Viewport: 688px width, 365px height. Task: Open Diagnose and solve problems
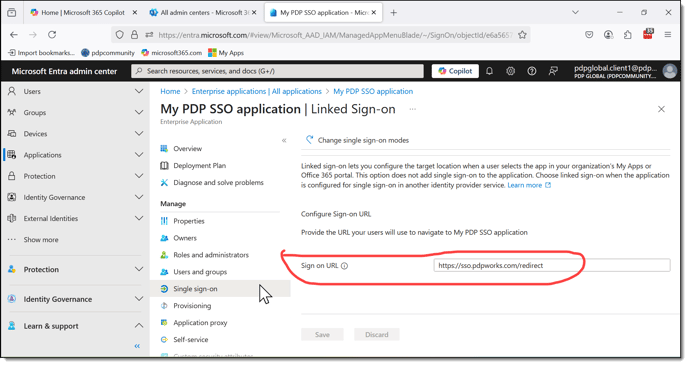(x=218, y=182)
